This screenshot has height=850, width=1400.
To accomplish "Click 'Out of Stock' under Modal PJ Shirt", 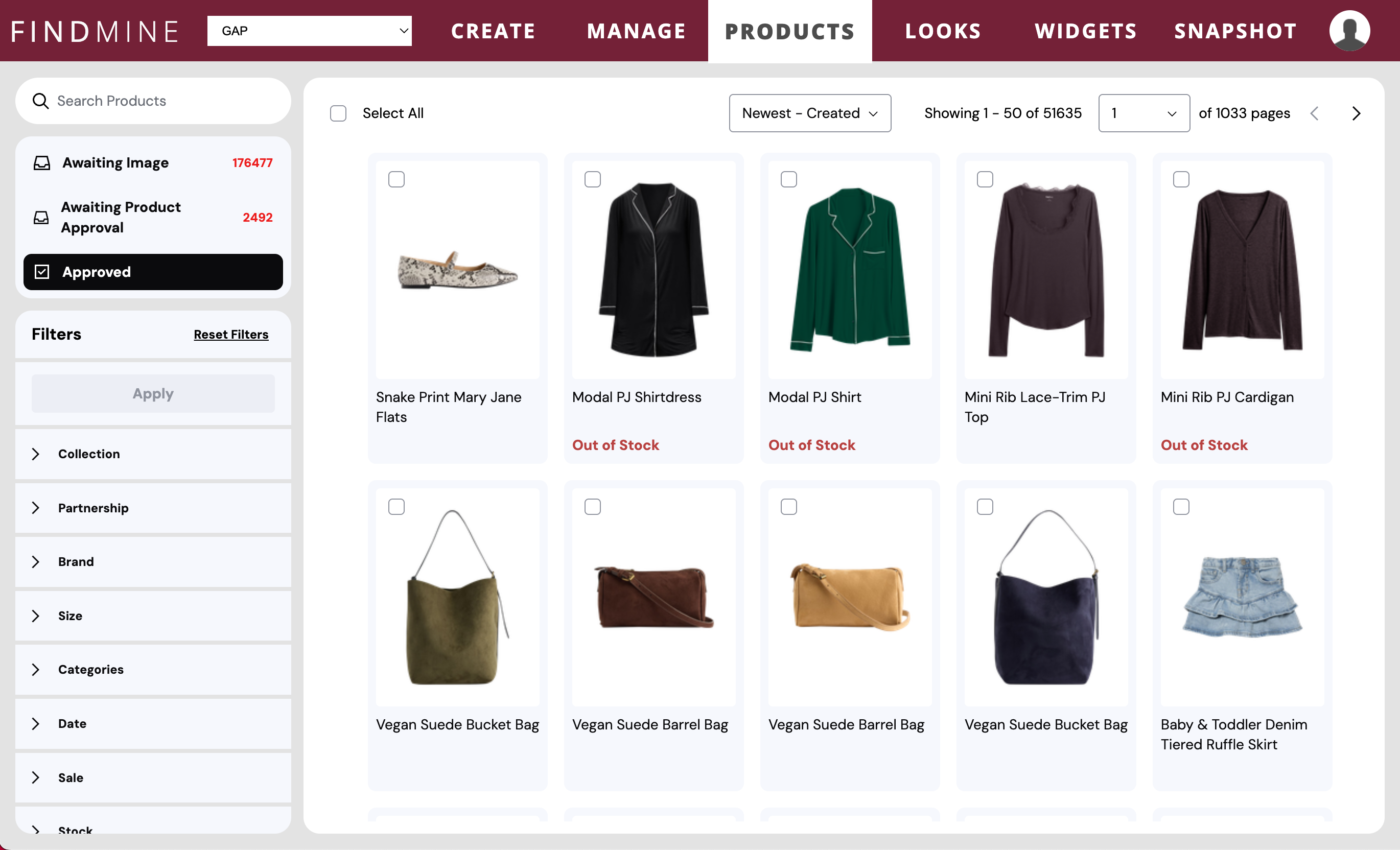I will point(811,445).
